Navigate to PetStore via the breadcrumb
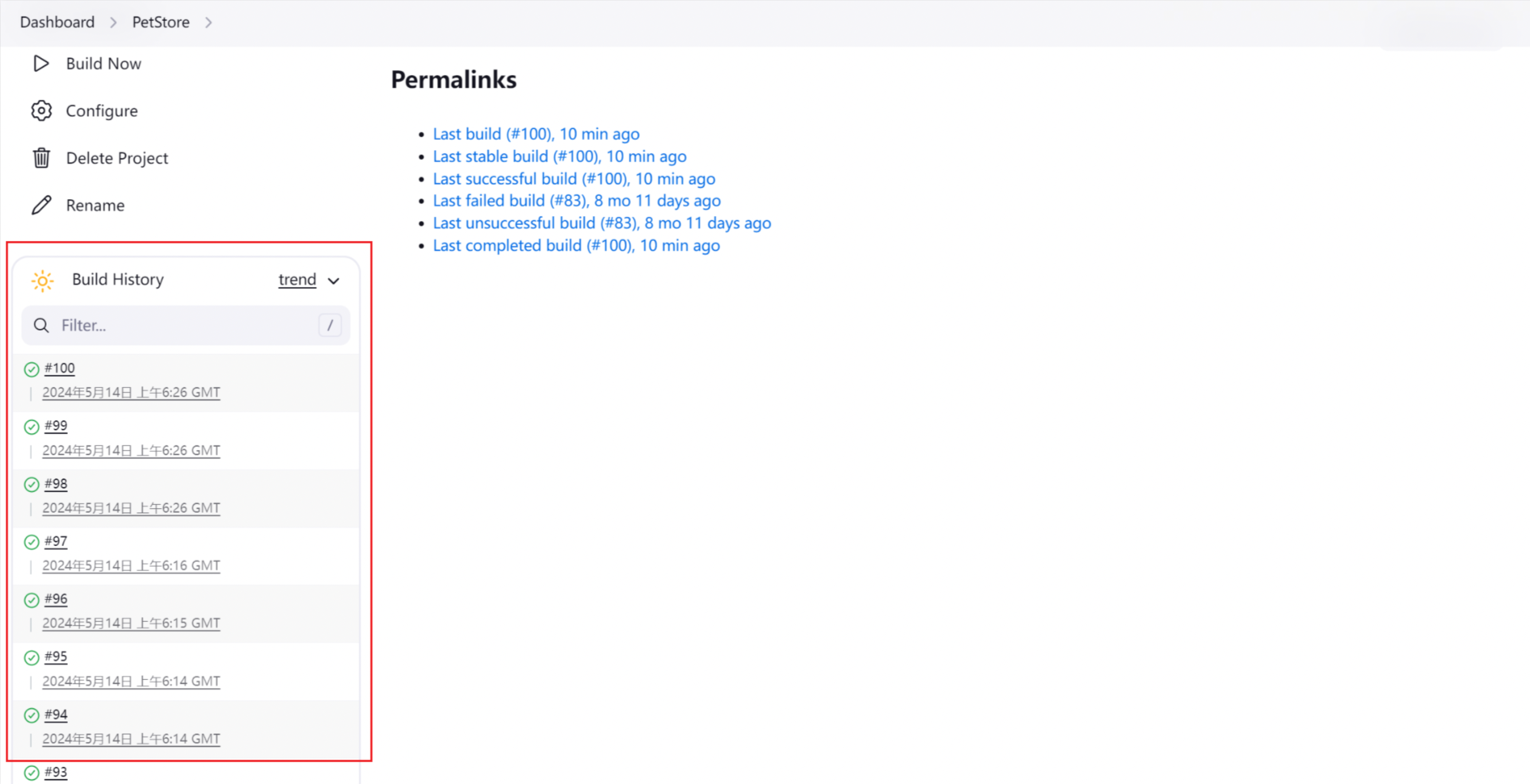 [x=160, y=22]
